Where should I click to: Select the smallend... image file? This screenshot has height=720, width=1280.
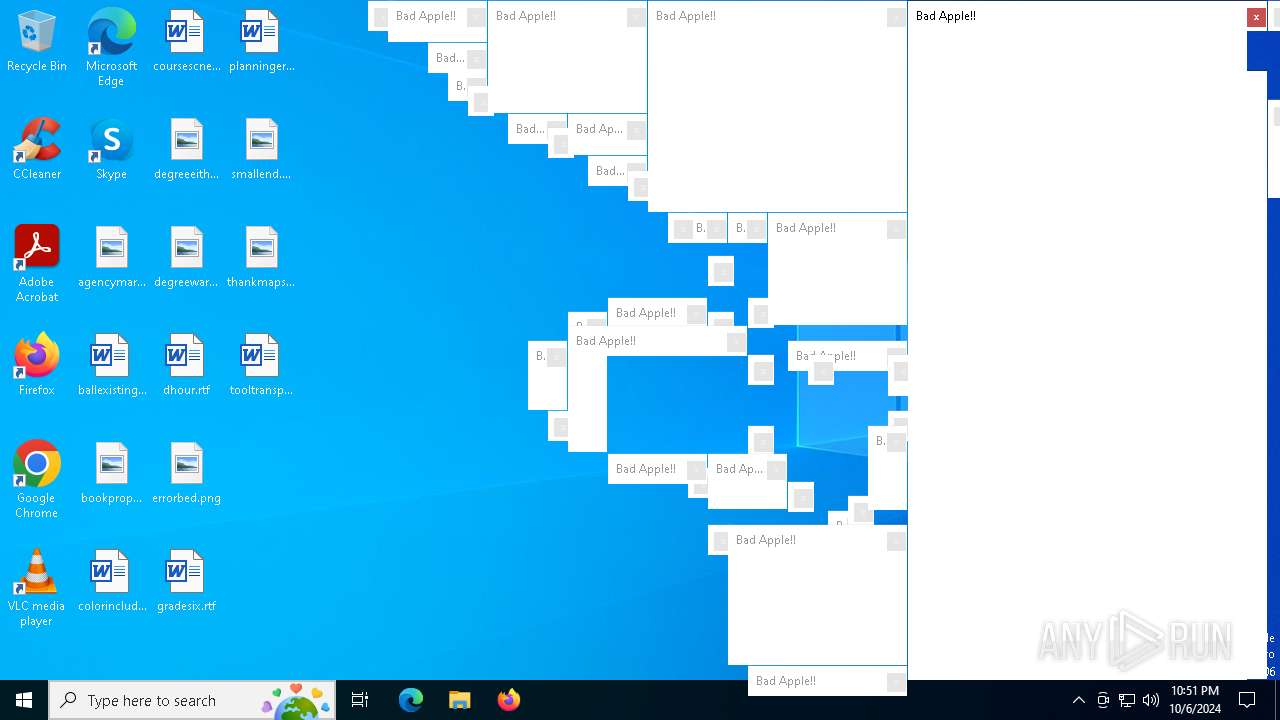pos(261,150)
